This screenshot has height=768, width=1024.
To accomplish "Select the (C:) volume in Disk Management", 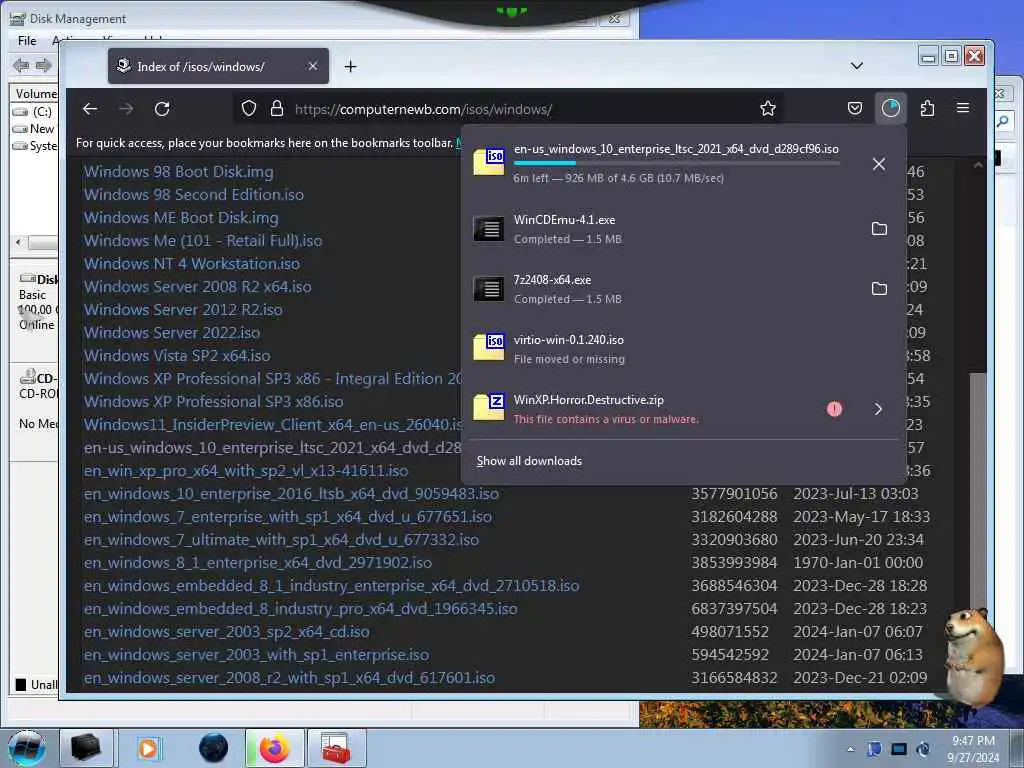I will 34,112.
